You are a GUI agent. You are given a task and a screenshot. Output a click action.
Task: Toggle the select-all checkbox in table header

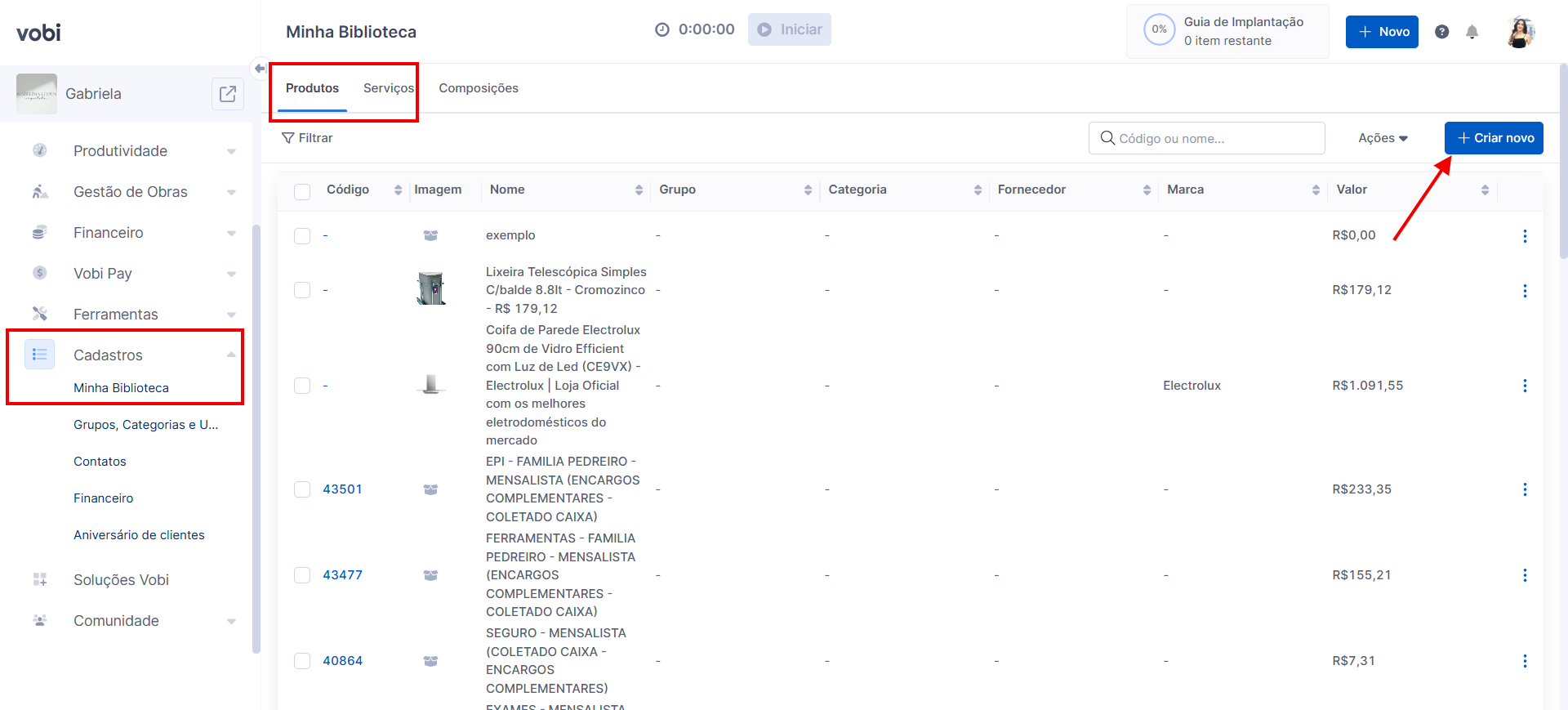coord(302,191)
